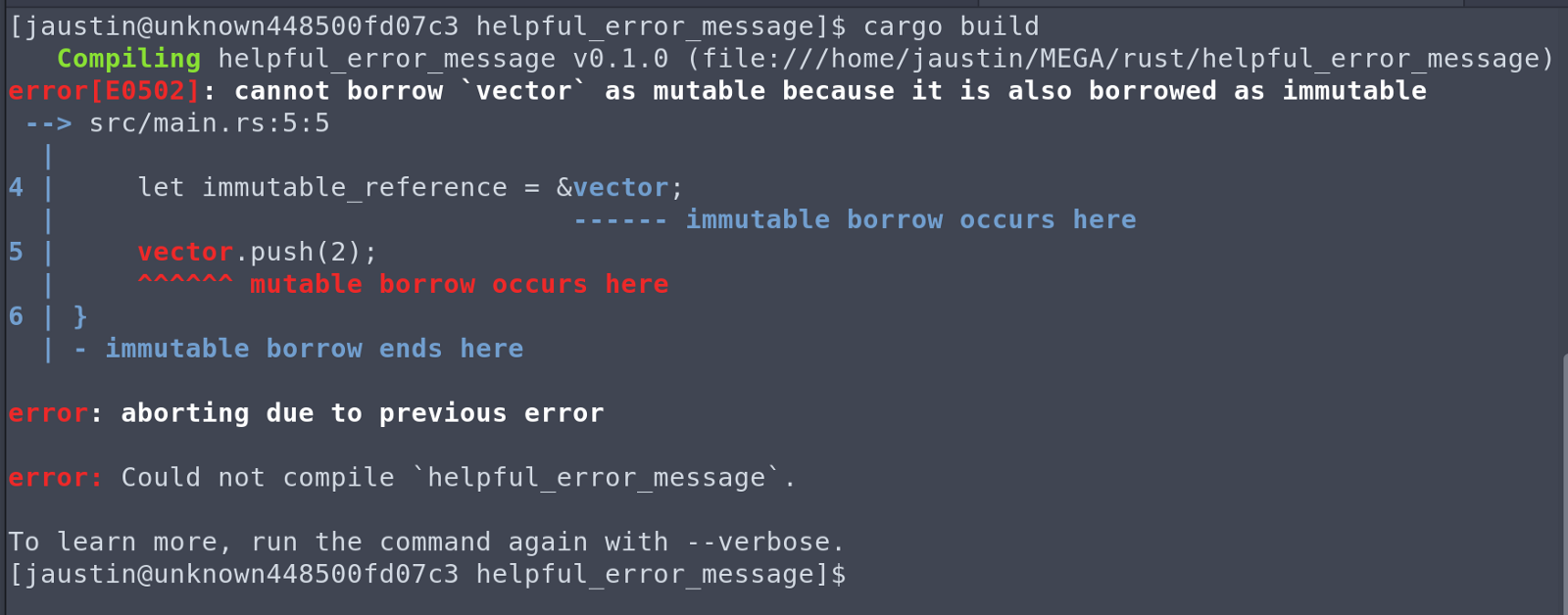Click the error code E0502 text

pos(145,91)
